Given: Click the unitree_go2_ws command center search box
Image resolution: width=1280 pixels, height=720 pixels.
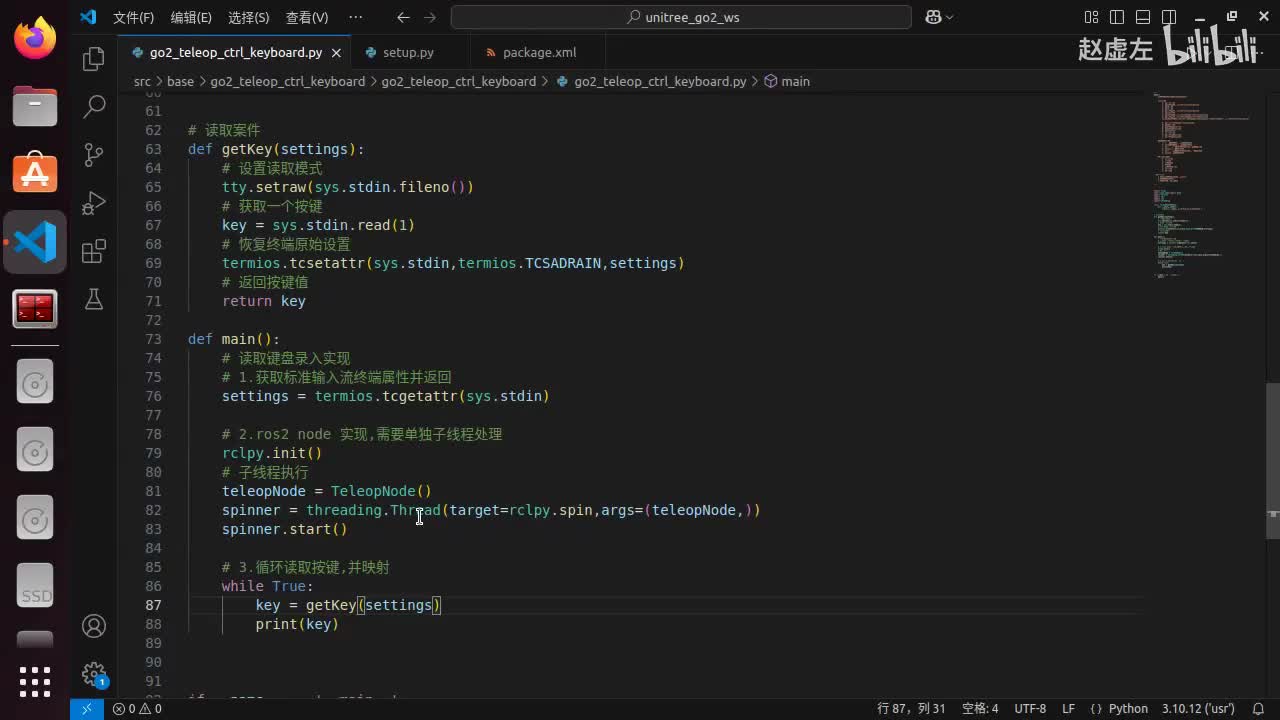Looking at the screenshot, I should 681,17.
